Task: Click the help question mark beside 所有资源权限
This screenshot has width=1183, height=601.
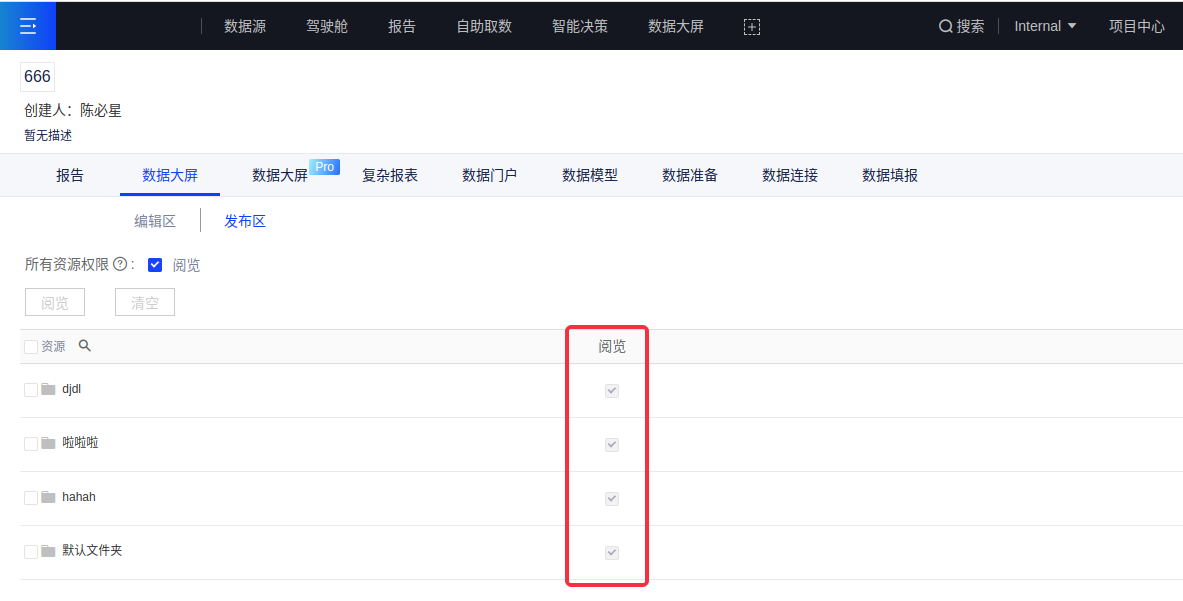Action: 120,265
